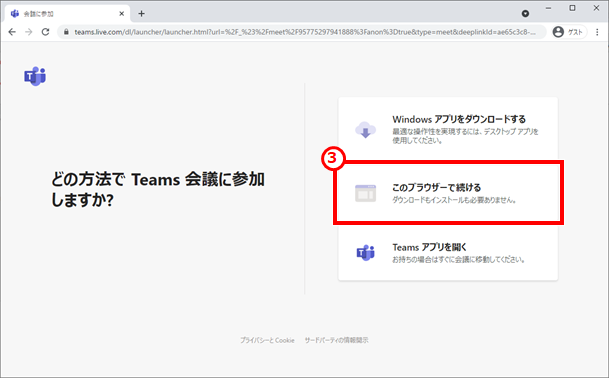Choose Windows アプリをダウンロードする
The width and height of the screenshot is (609, 378).
448,129
